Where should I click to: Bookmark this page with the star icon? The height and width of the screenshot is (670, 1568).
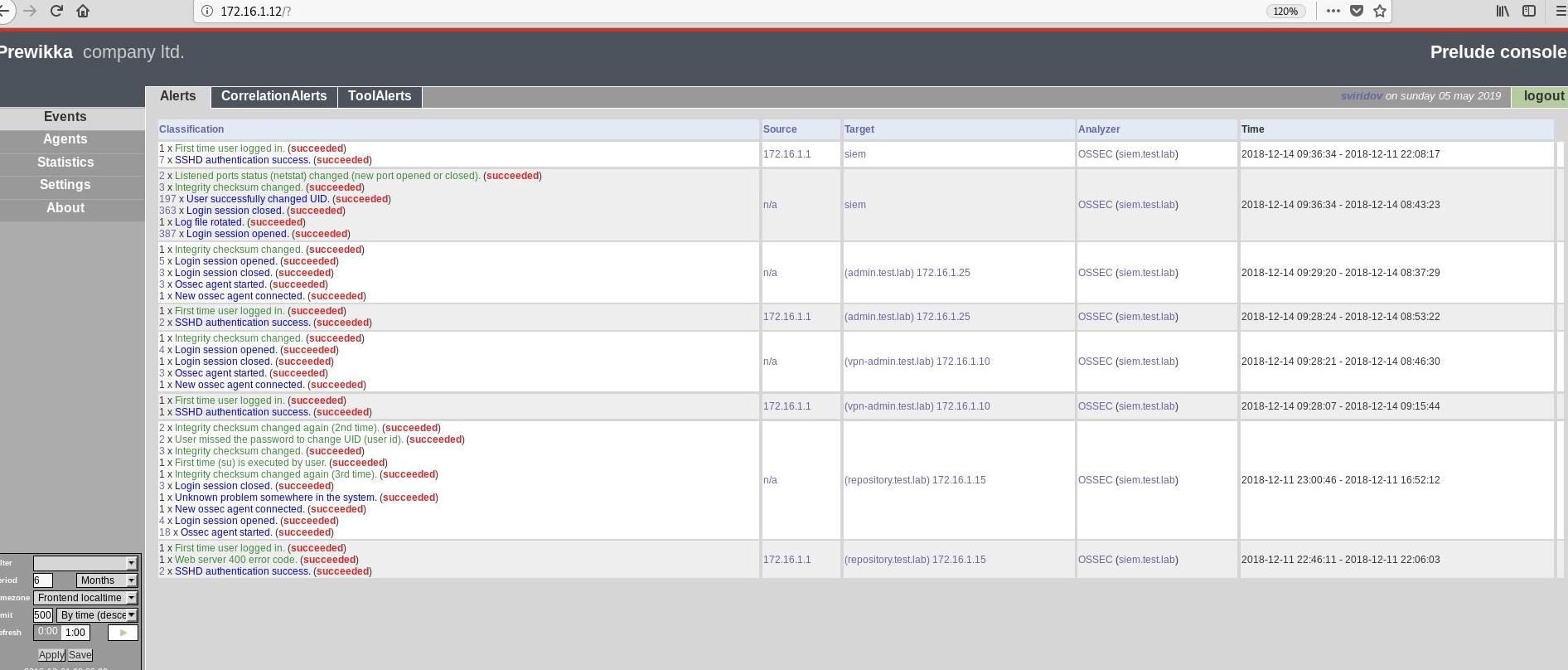1380,11
